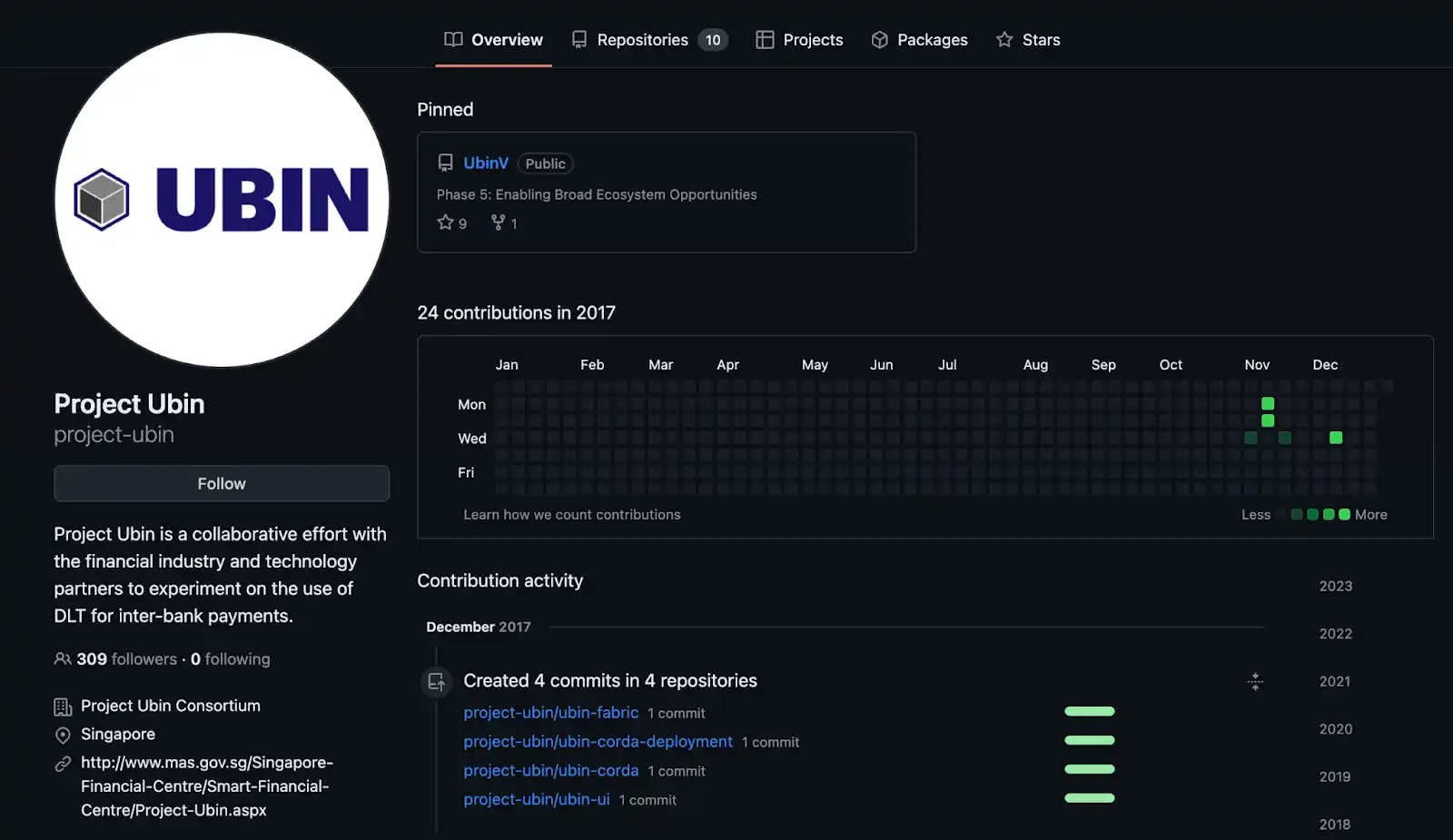The height and width of the screenshot is (840, 1453).
Task: Select year 2023 in the activity filter
Action: tap(1336, 587)
